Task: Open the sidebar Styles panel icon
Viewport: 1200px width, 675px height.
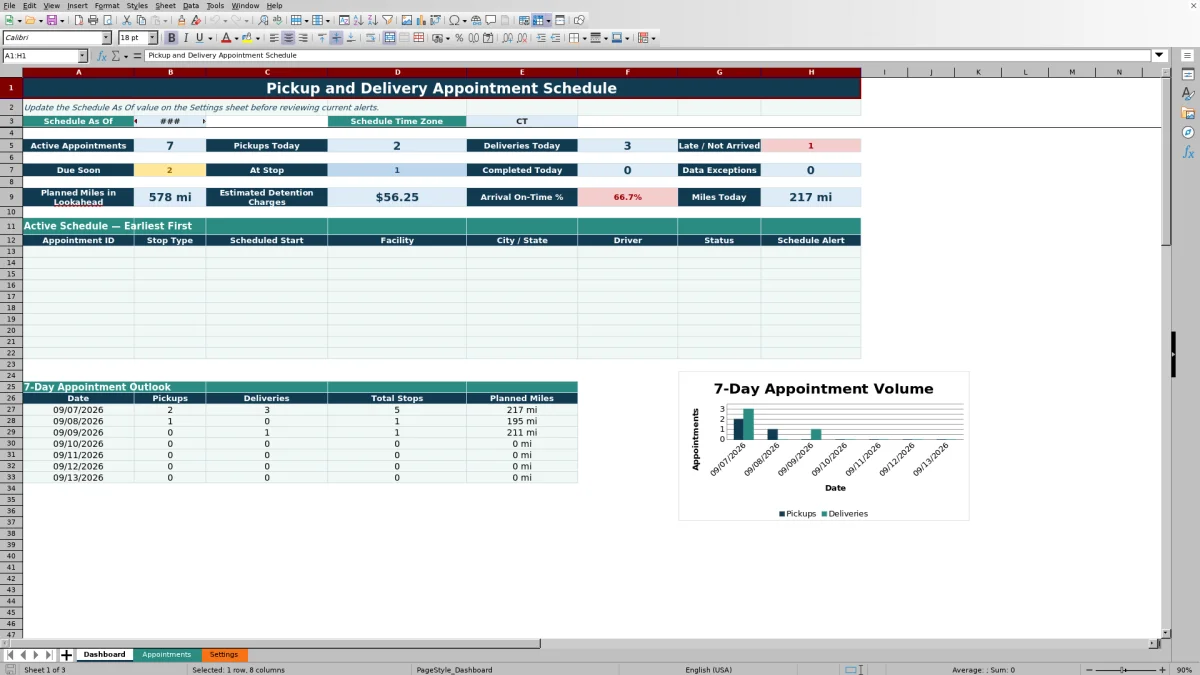Action: point(1188,93)
